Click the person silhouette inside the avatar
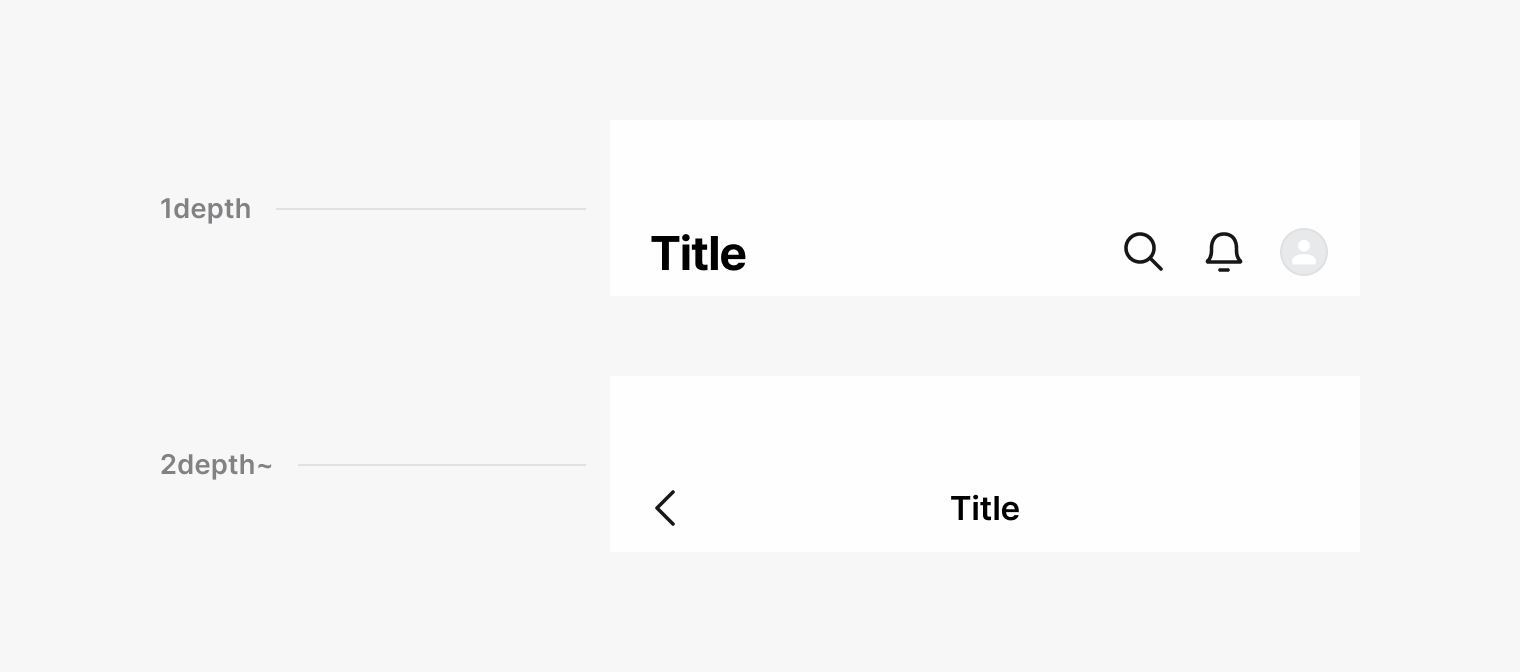Viewport: 1520px width, 672px height. [1303, 252]
